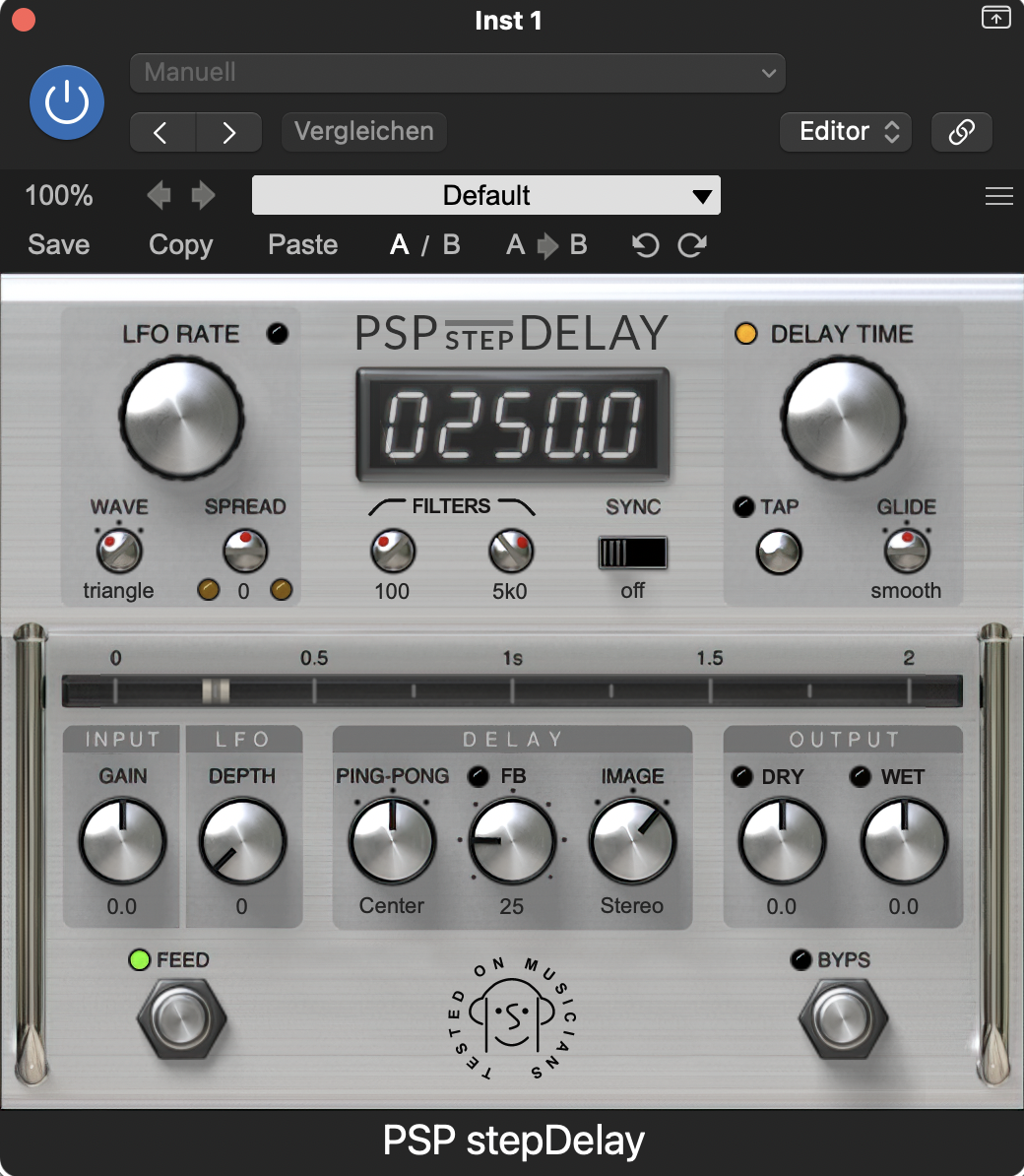Click the right amber SPREAD LED

pyautogui.click(x=282, y=590)
